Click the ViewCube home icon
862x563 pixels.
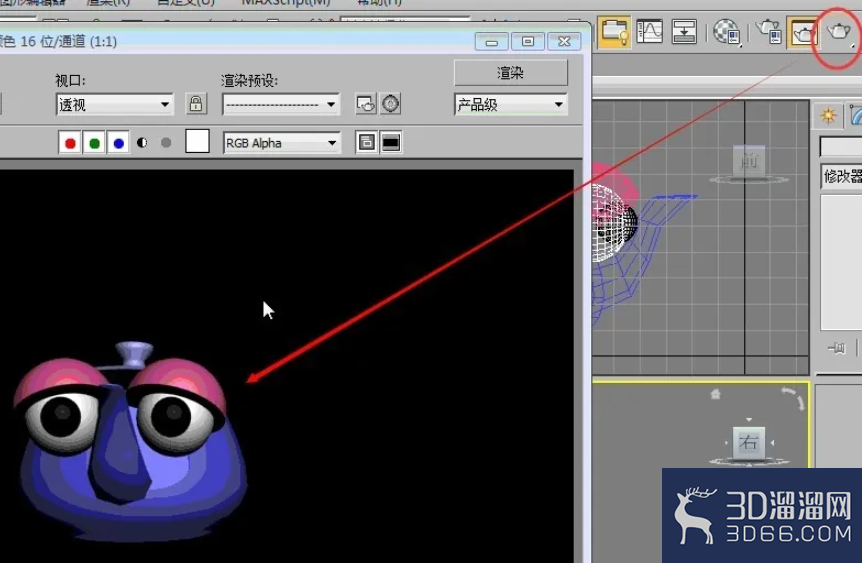pos(715,394)
